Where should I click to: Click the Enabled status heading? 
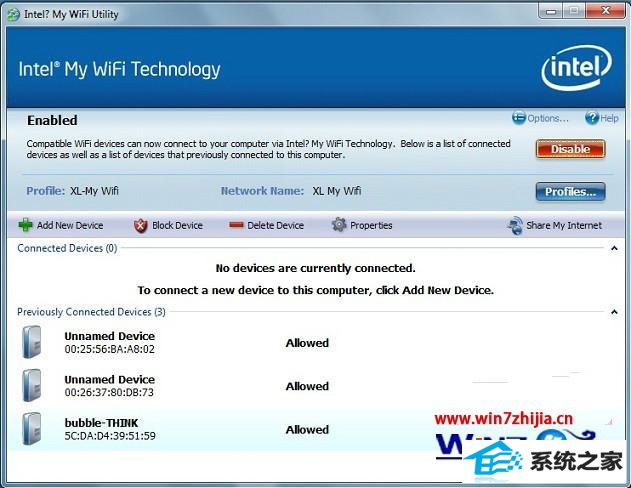[x=52, y=120]
